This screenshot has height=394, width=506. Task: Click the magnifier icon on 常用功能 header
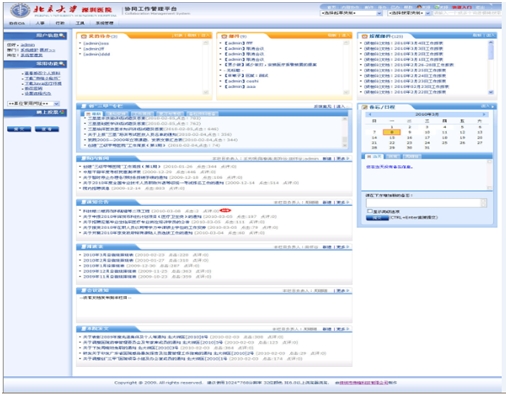tap(62, 63)
